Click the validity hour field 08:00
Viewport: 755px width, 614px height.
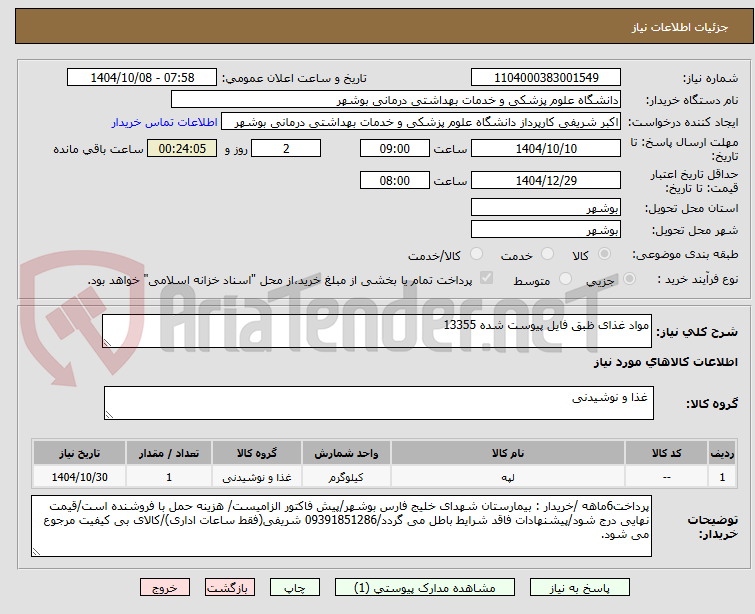pos(395,180)
